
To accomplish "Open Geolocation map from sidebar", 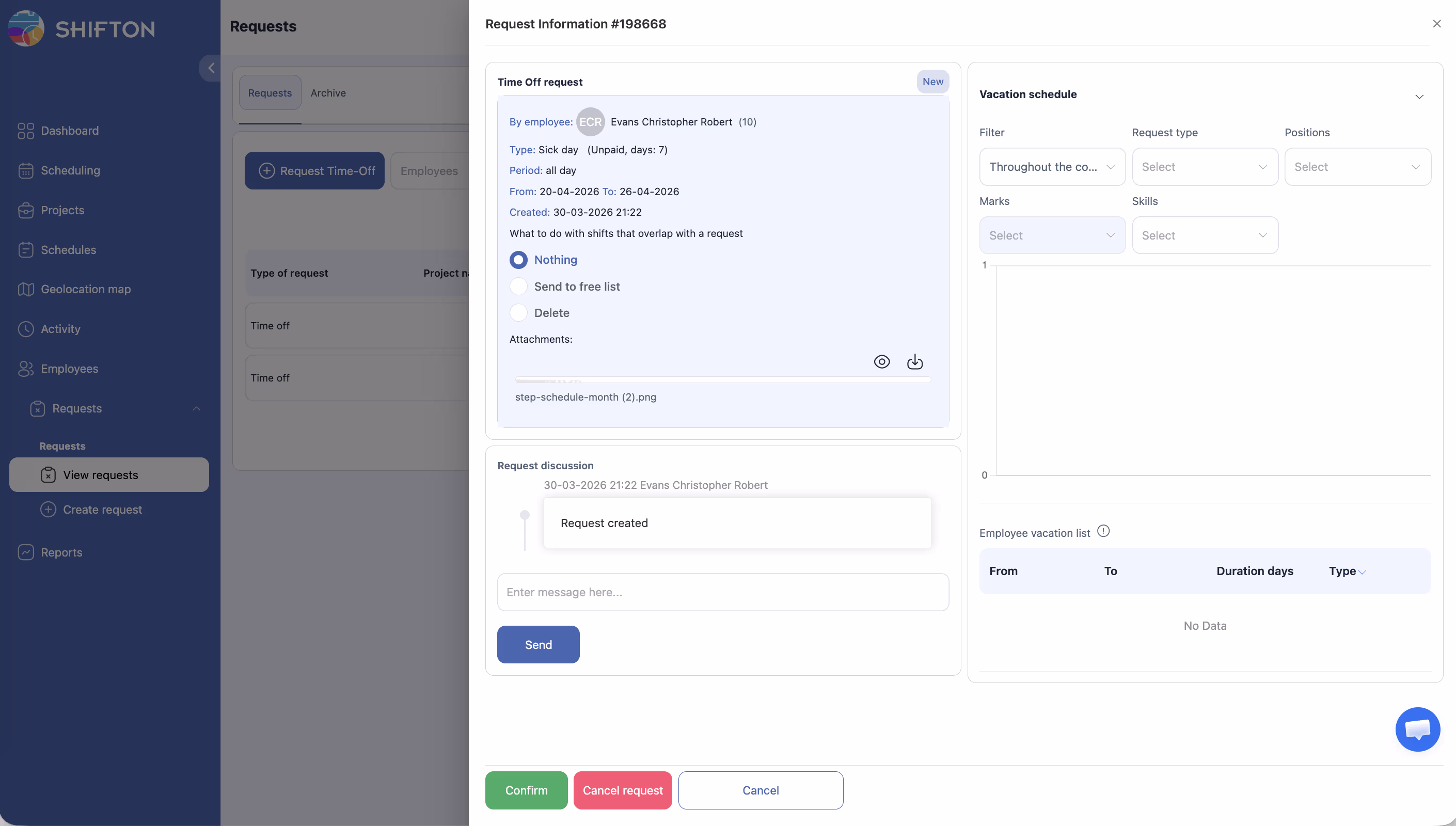I will tap(85, 289).
